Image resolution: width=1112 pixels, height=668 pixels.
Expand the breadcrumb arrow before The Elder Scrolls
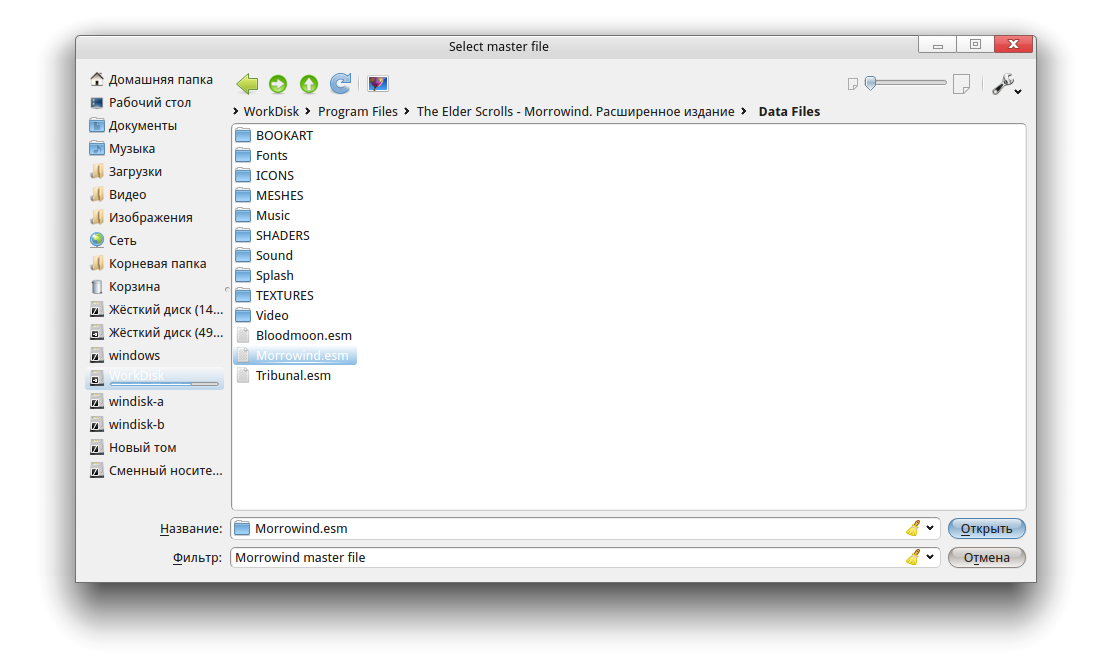point(407,111)
